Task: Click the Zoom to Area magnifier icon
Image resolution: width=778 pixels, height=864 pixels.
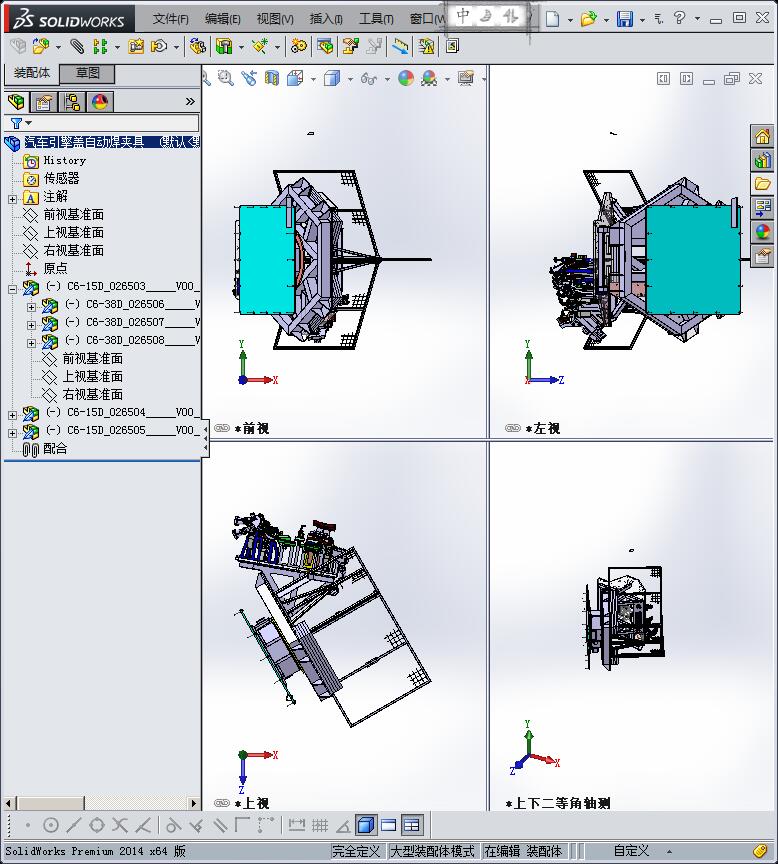Action: click(x=225, y=78)
